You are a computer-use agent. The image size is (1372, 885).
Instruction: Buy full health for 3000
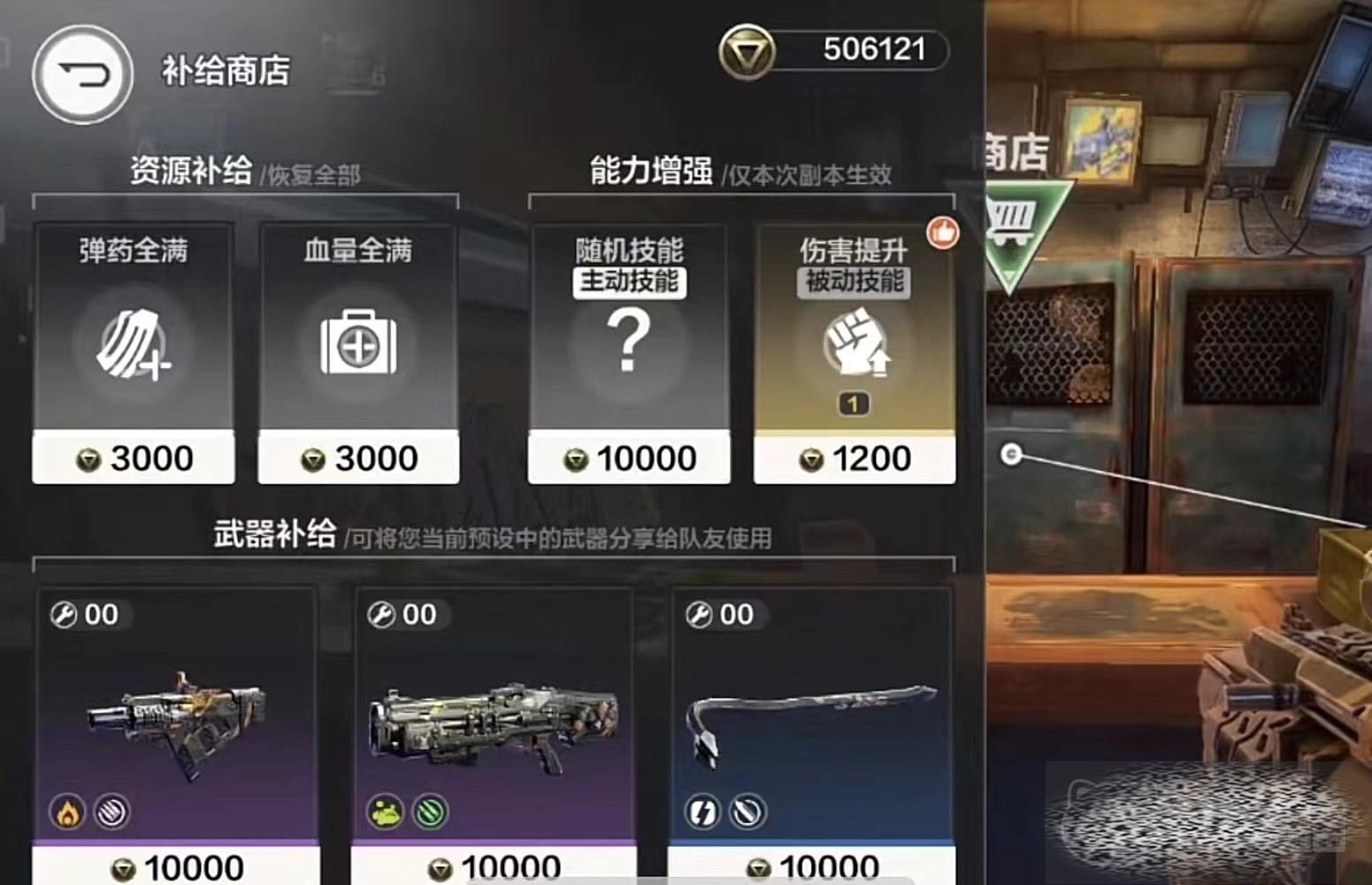click(x=358, y=458)
